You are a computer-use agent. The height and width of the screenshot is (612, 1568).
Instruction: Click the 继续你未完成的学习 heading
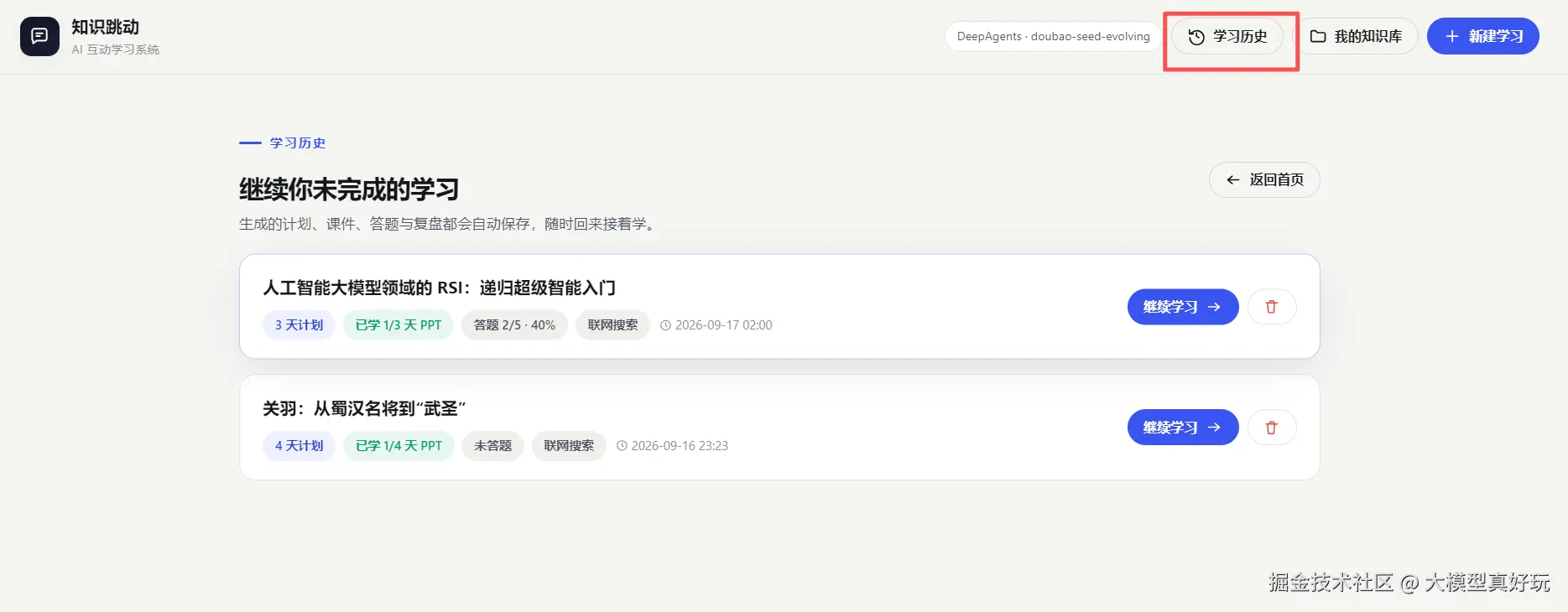[349, 189]
